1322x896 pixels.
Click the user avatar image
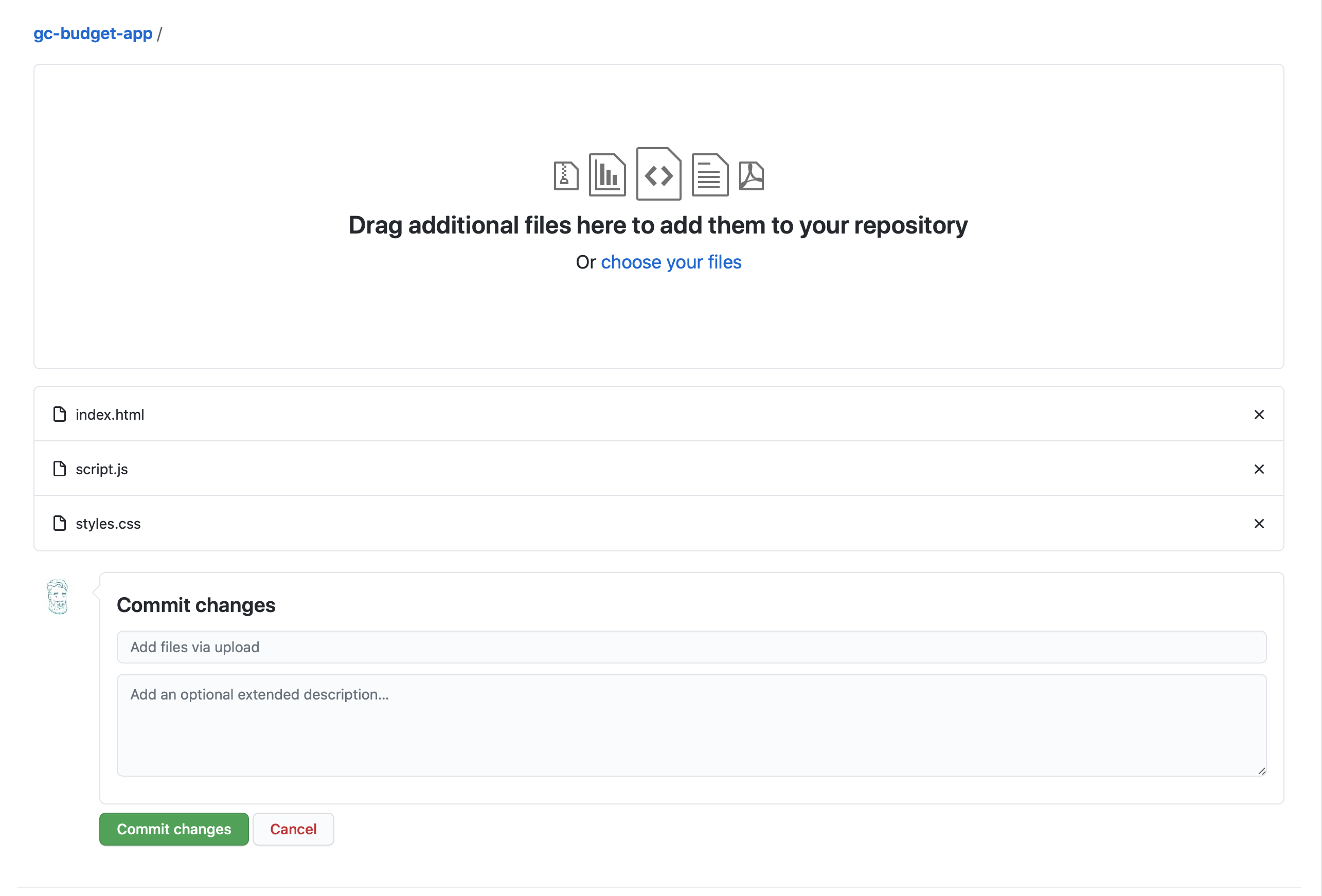coord(58,597)
